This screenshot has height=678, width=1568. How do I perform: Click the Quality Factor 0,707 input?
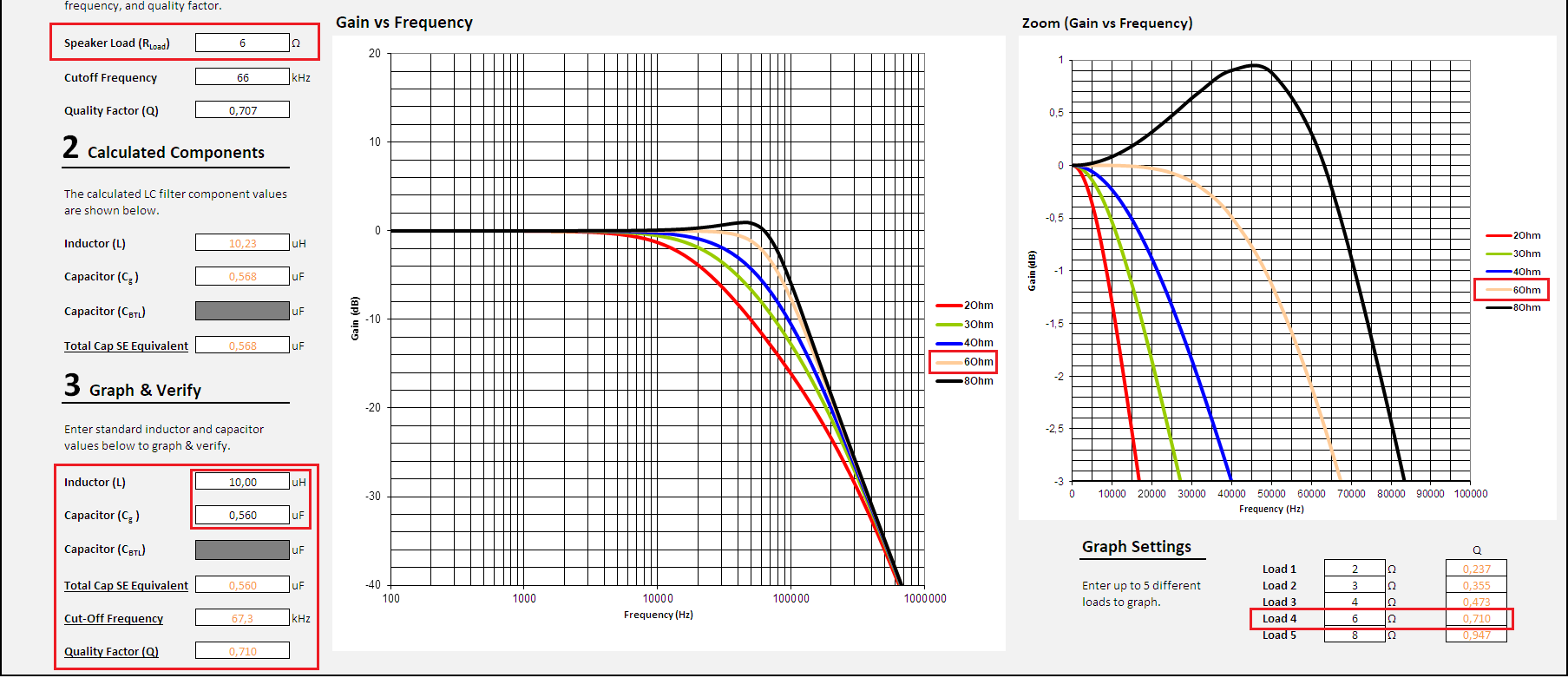pos(242,110)
